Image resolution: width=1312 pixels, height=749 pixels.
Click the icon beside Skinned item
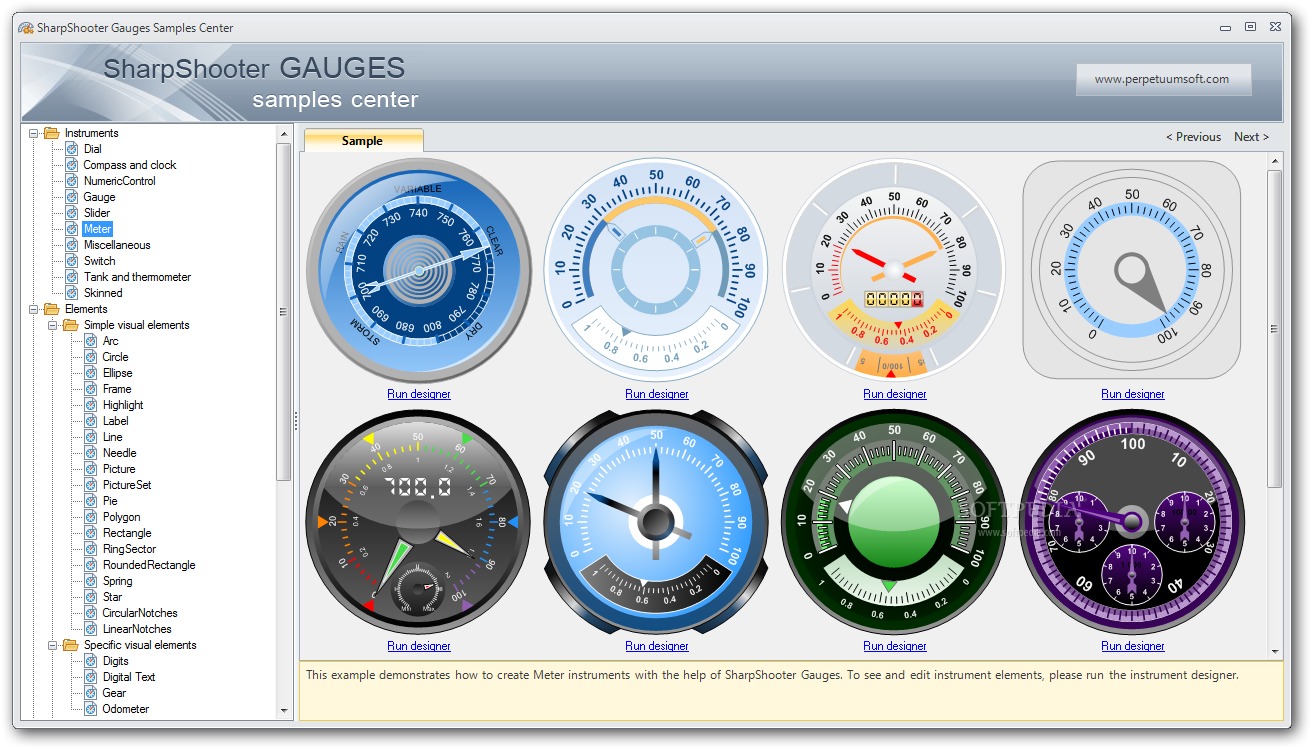point(72,293)
